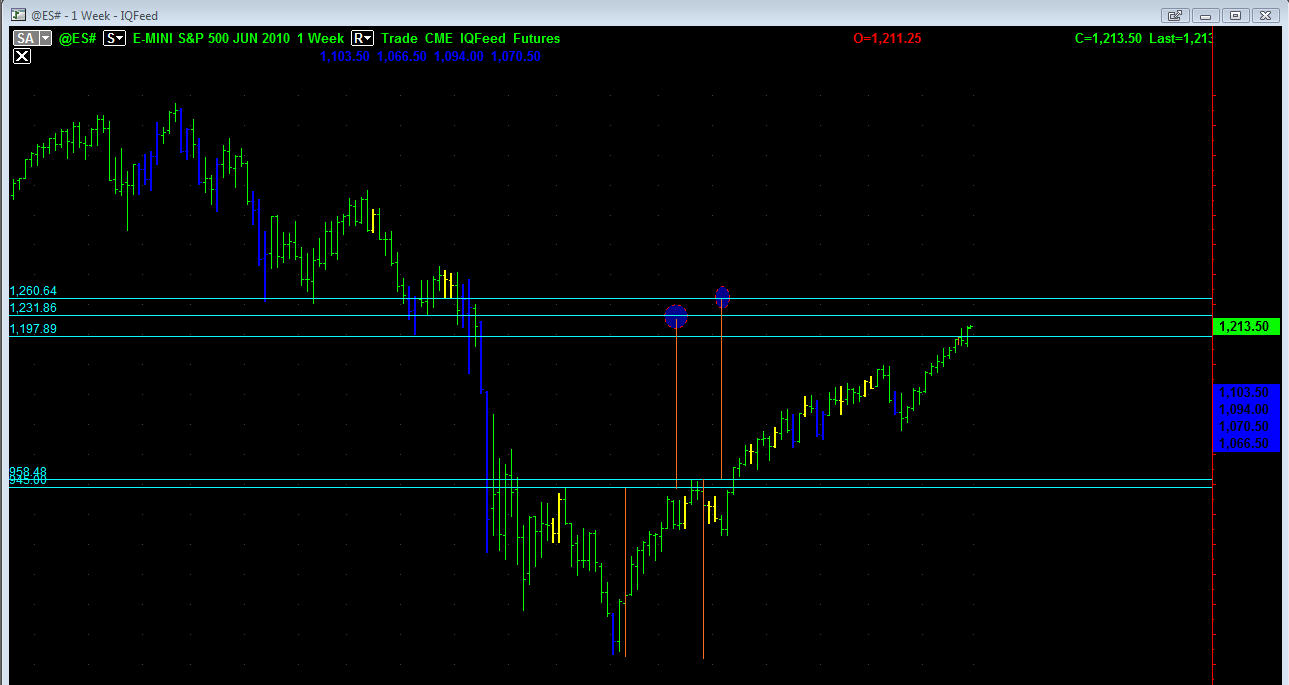
Task: Click the blue 1,066.50 price tag
Action: click(1245, 443)
